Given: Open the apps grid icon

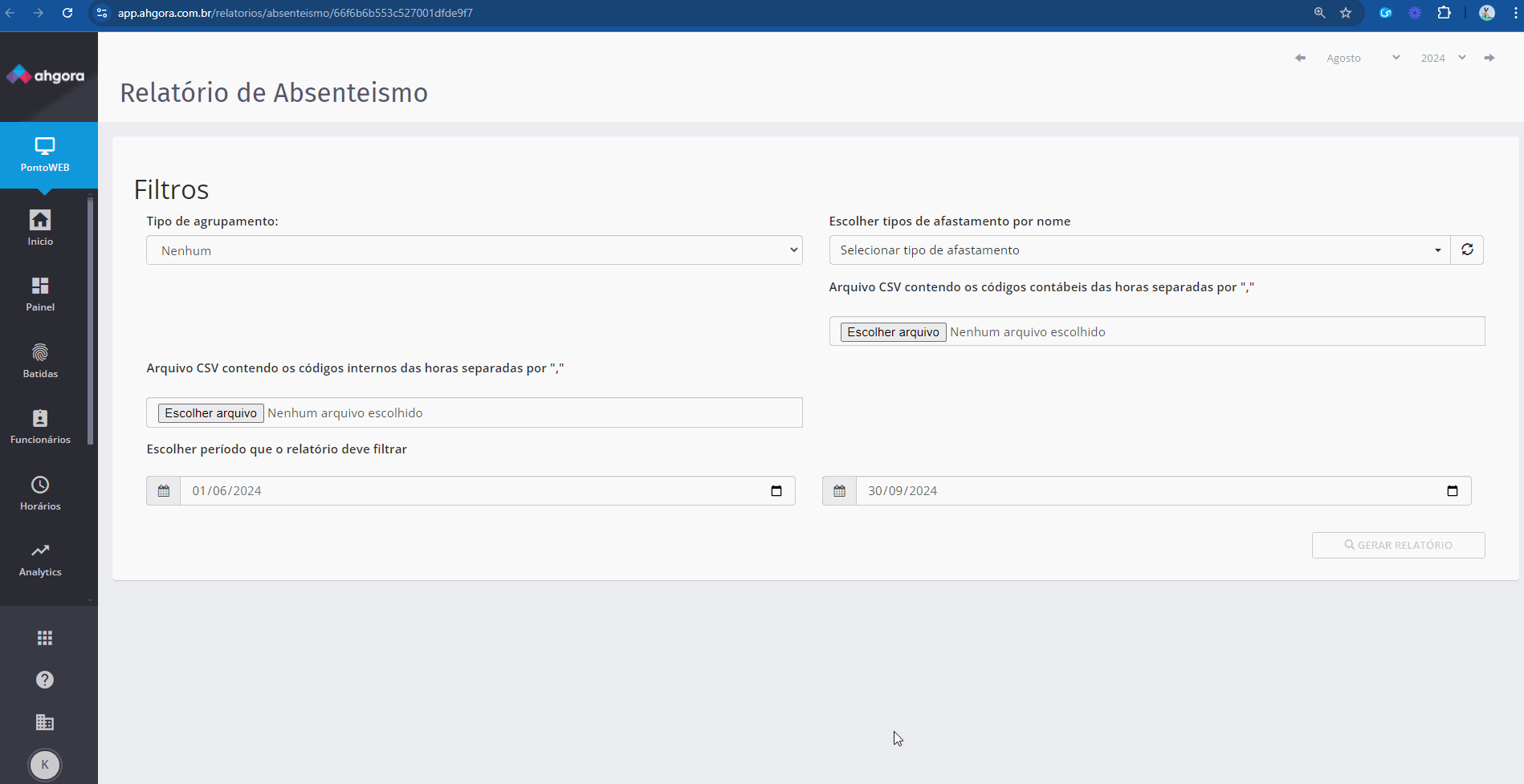Looking at the screenshot, I should [45, 638].
